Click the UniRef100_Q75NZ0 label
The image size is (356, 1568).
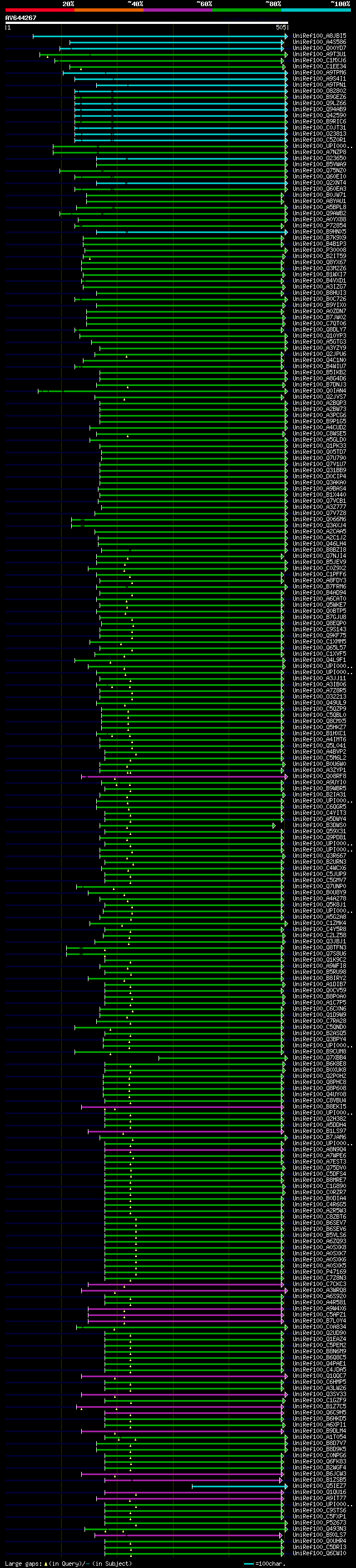click(319, 170)
